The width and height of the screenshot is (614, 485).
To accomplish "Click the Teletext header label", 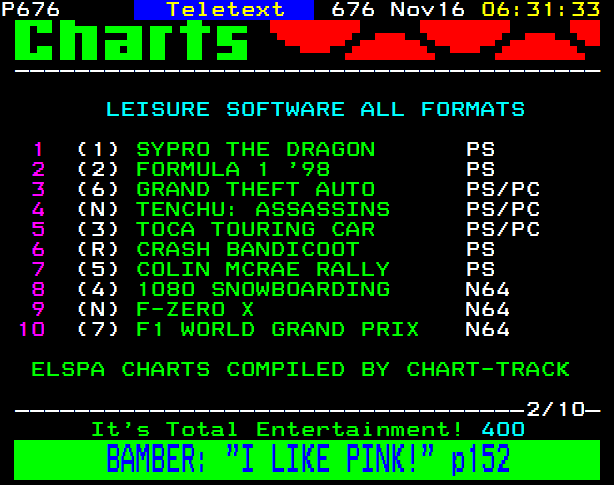I will [225, 9].
